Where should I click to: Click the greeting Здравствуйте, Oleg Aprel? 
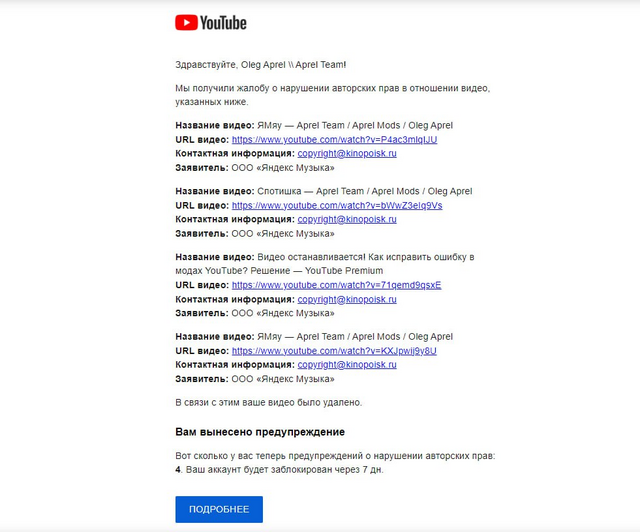click(x=260, y=65)
